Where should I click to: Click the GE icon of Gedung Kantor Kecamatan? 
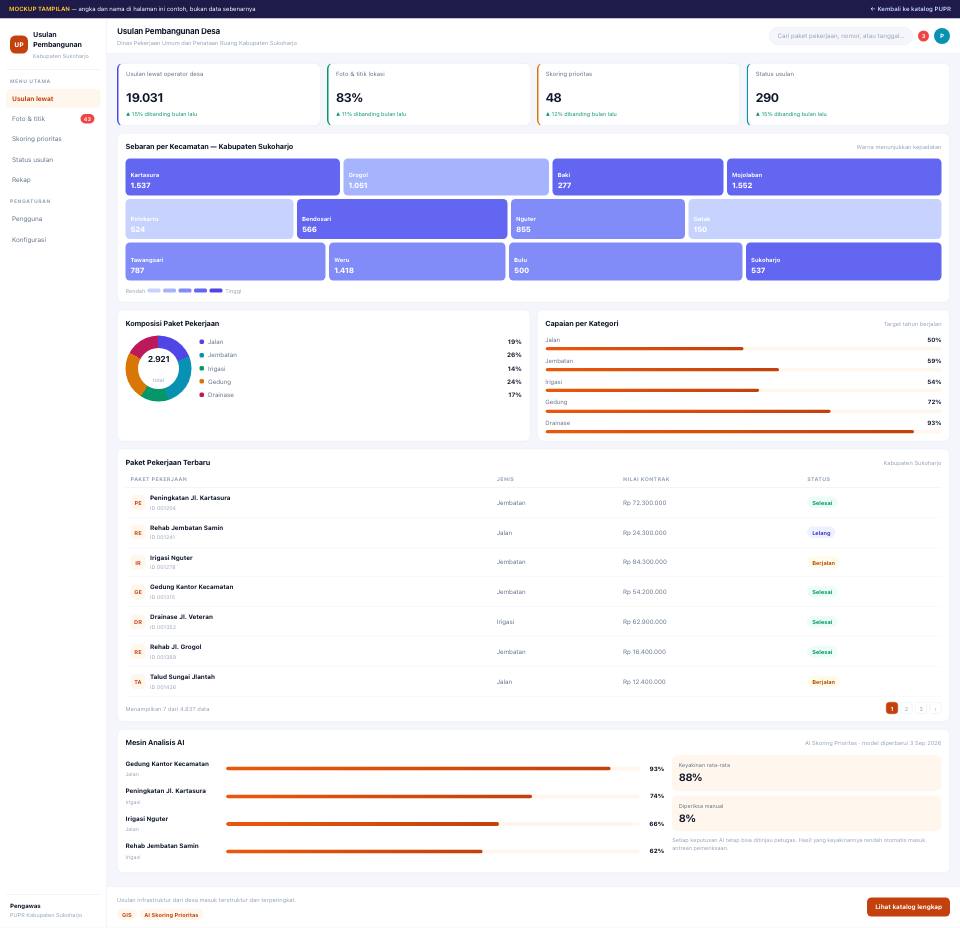138,592
